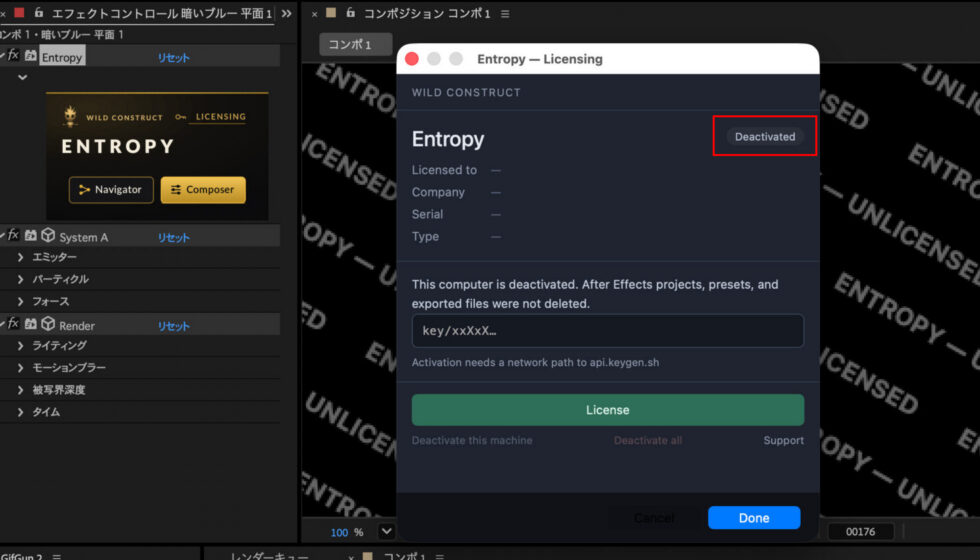The image size is (980, 560).
Task: Reset the Entropy effect
Action: 173,58
